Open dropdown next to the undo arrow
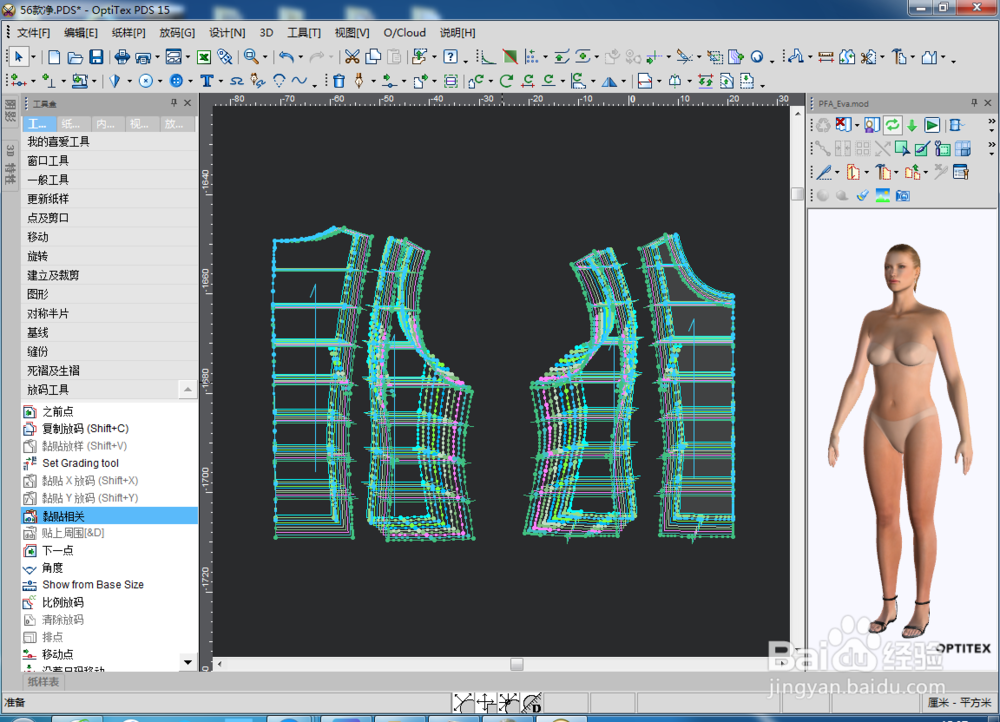 tap(300, 57)
